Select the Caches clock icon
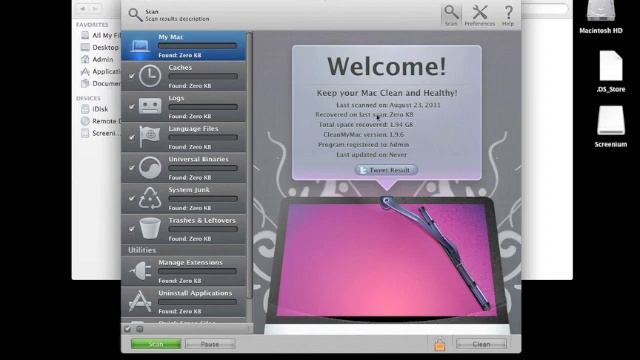The height and width of the screenshot is (360, 640). click(150, 76)
